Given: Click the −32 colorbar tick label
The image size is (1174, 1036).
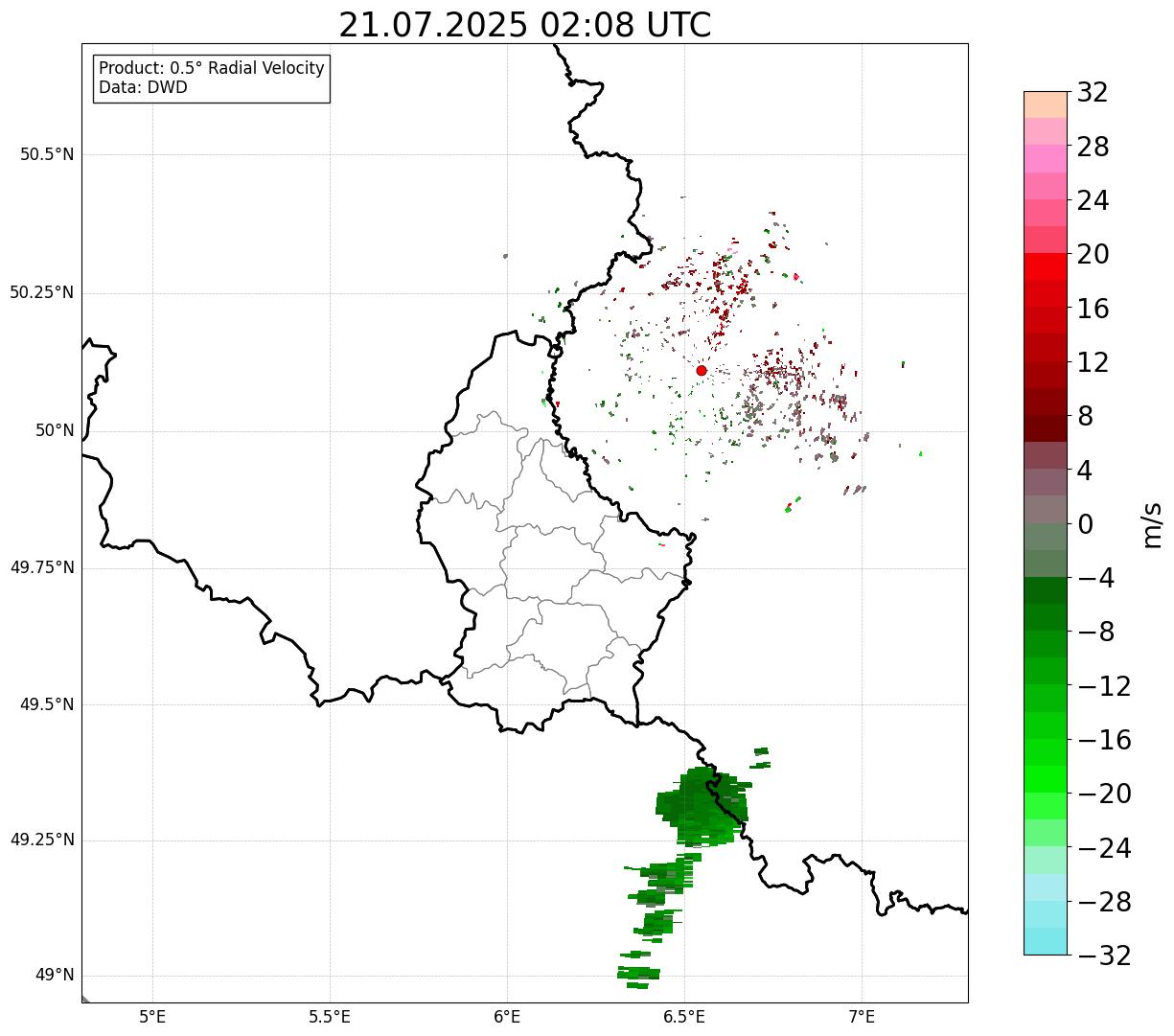Looking at the screenshot, I should (x=1104, y=955).
